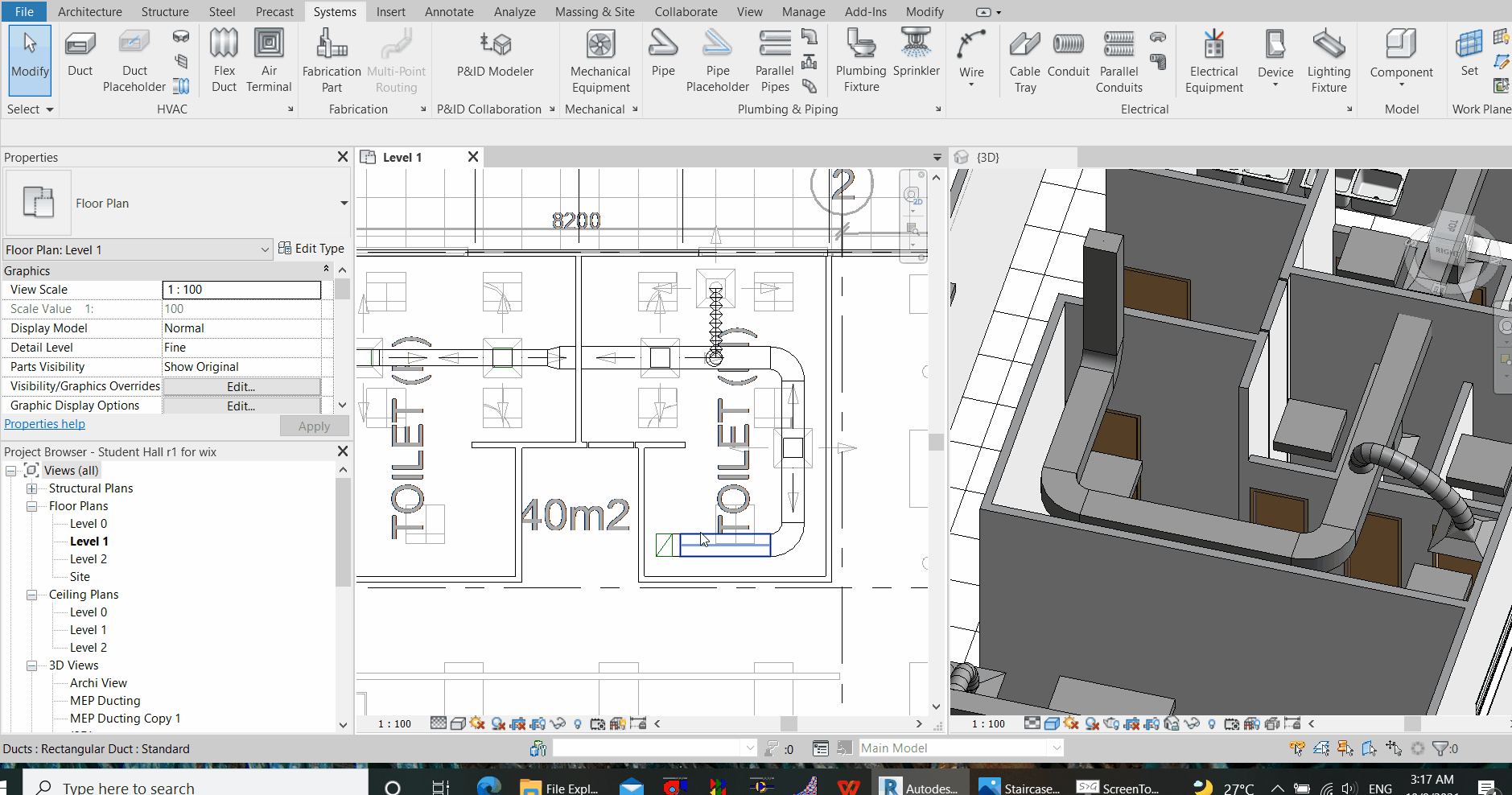Click the Properties panel scrollbar thumb
This screenshot has height=795, width=1512.
pos(343,289)
